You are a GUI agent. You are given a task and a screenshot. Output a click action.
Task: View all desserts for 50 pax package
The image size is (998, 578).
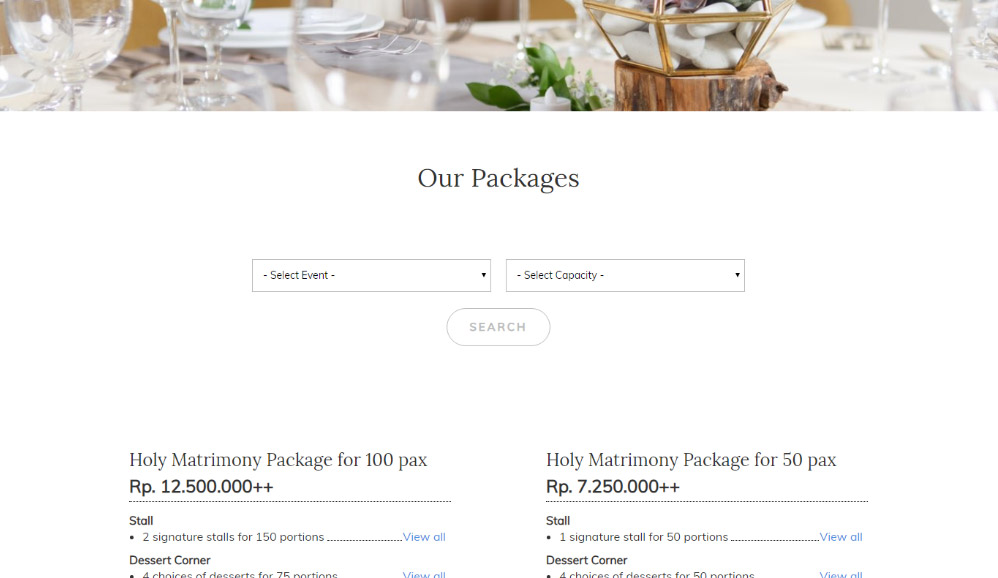pyautogui.click(x=841, y=574)
